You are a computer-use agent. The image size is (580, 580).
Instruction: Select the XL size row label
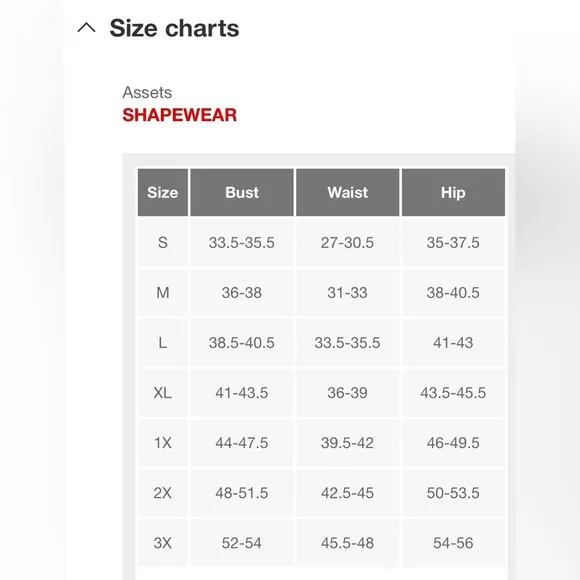pos(163,393)
